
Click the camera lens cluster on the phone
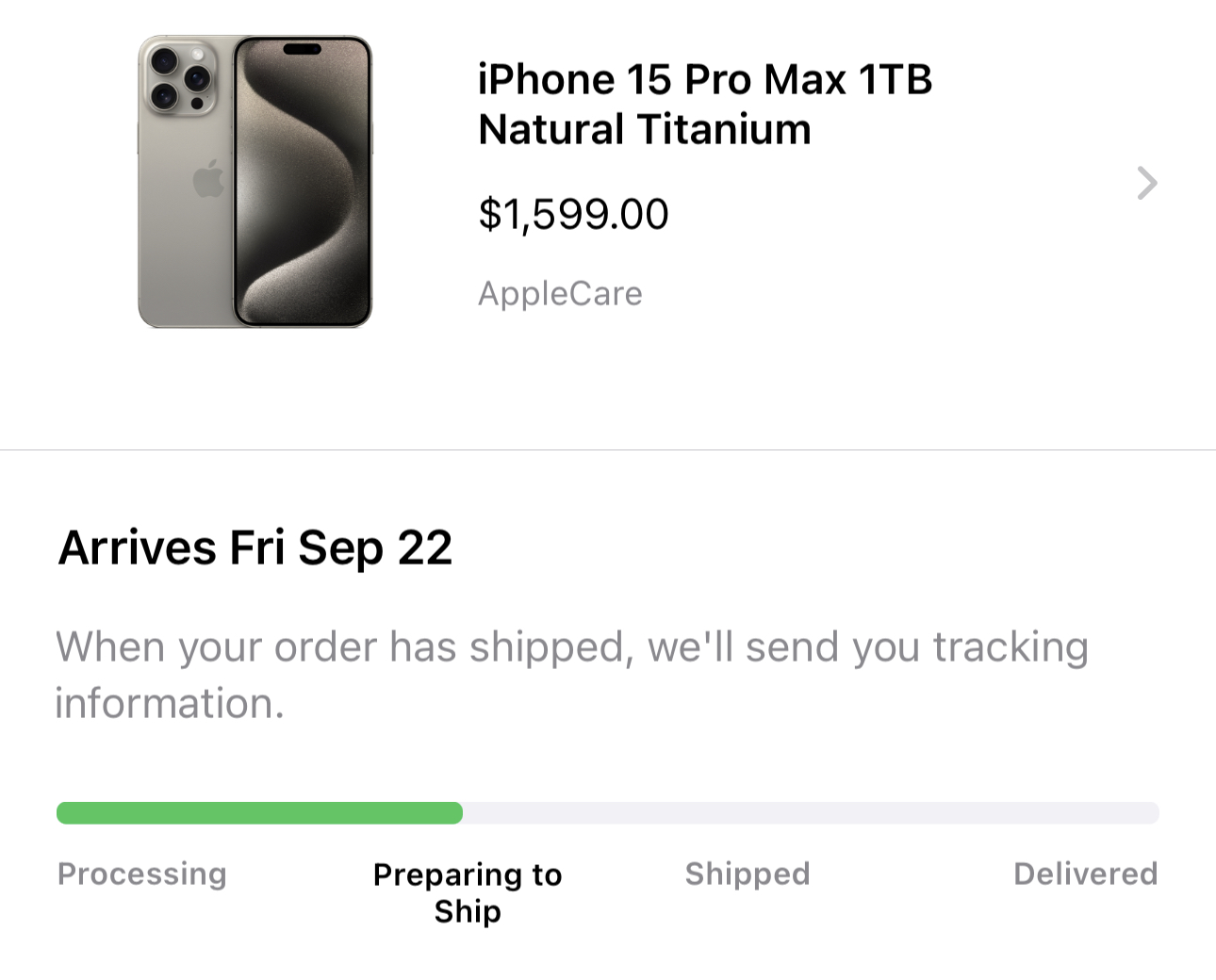[x=179, y=77]
